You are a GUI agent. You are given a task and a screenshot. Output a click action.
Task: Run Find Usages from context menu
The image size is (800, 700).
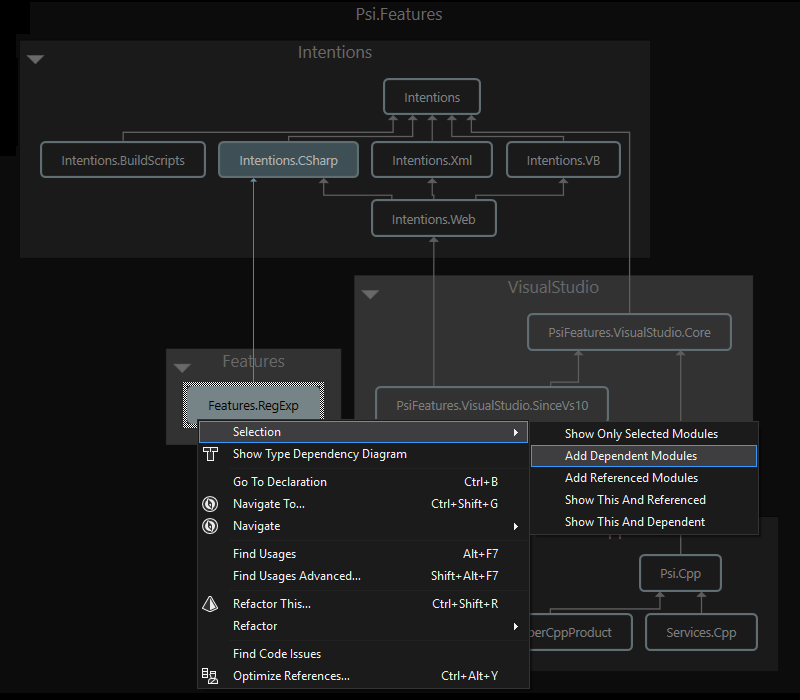[x=265, y=554]
